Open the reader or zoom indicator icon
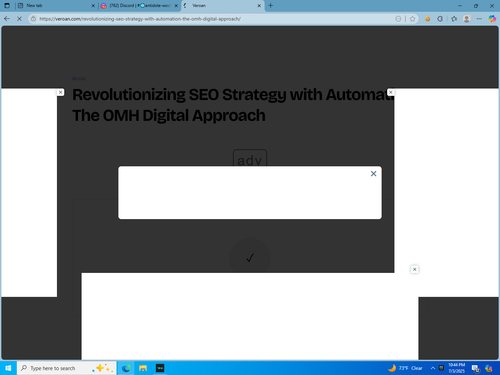 (398, 19)
